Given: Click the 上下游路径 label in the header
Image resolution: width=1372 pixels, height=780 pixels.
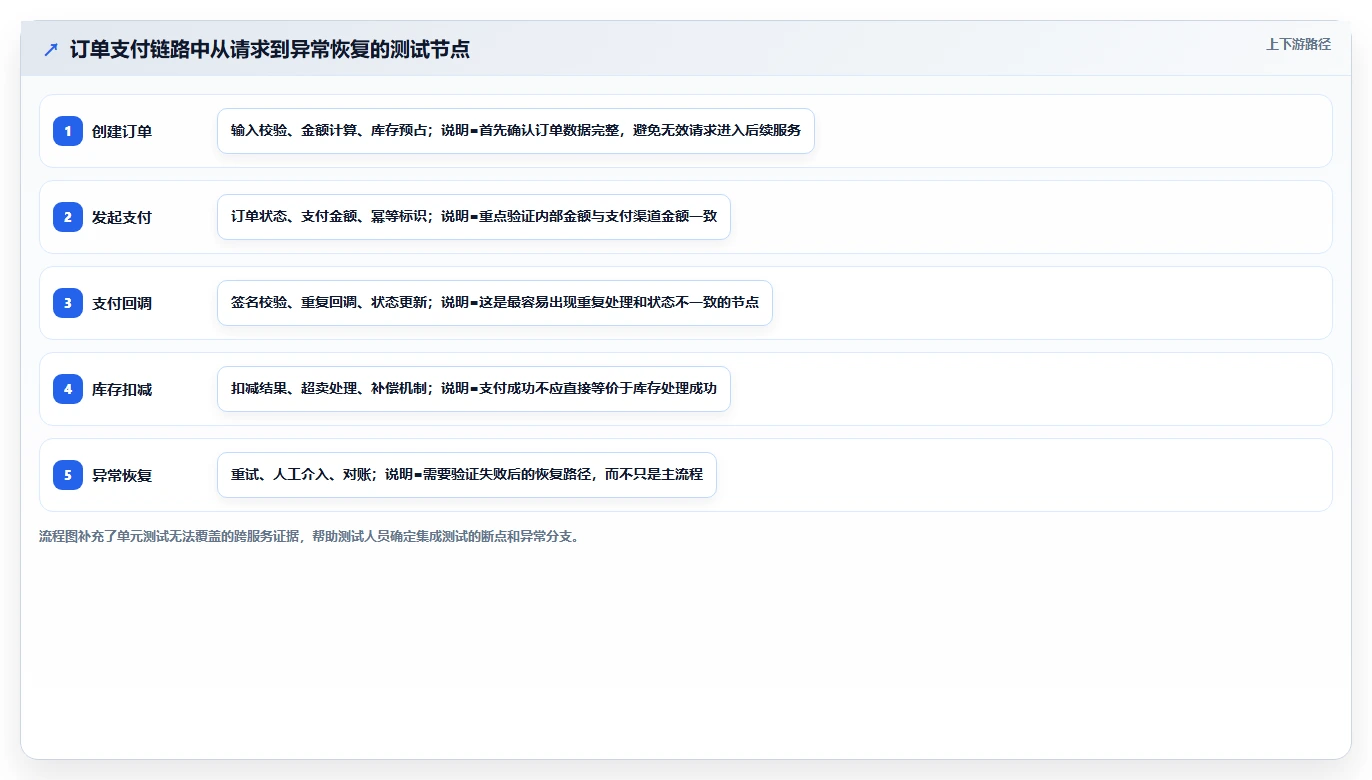Looking at the screenshot, I should [1298, 44].
